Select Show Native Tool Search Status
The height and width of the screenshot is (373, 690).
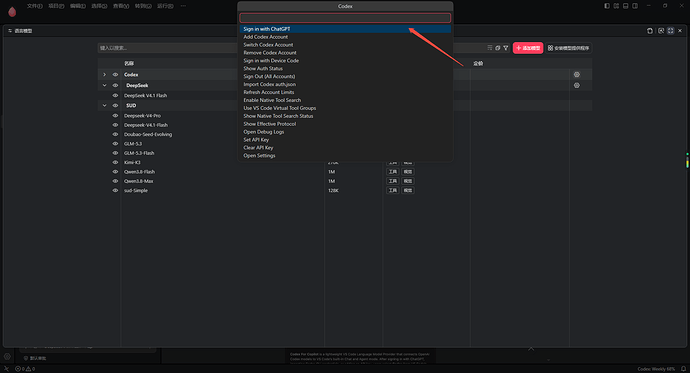pyautogui.click(x=345, y=116)
